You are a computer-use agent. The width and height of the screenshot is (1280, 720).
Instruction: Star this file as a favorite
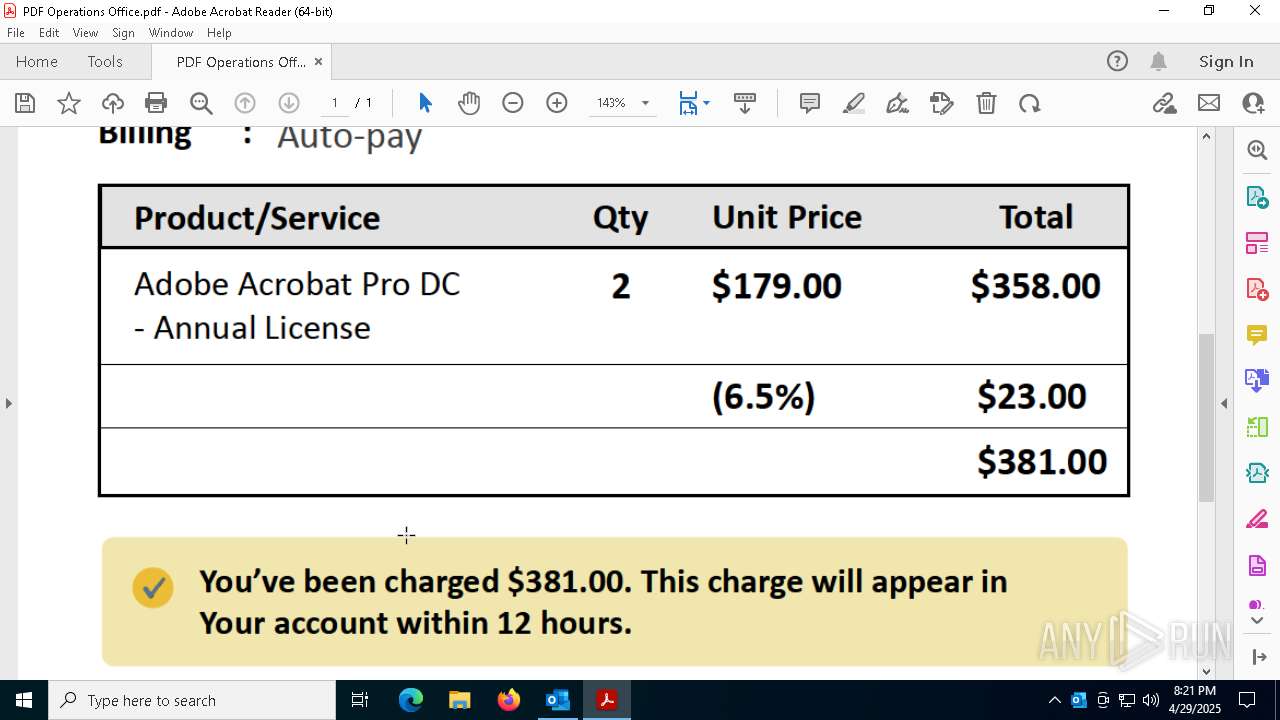69,103
